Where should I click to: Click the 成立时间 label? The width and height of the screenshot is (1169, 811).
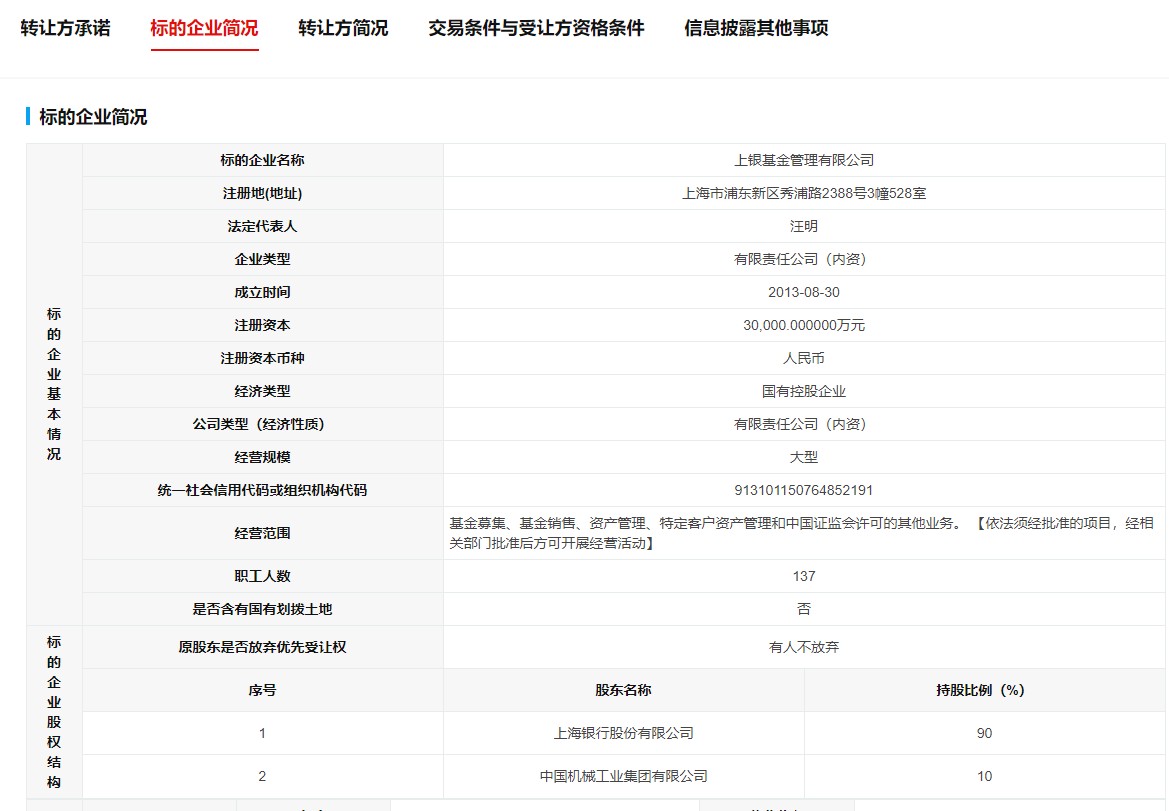tap(262, 292)
